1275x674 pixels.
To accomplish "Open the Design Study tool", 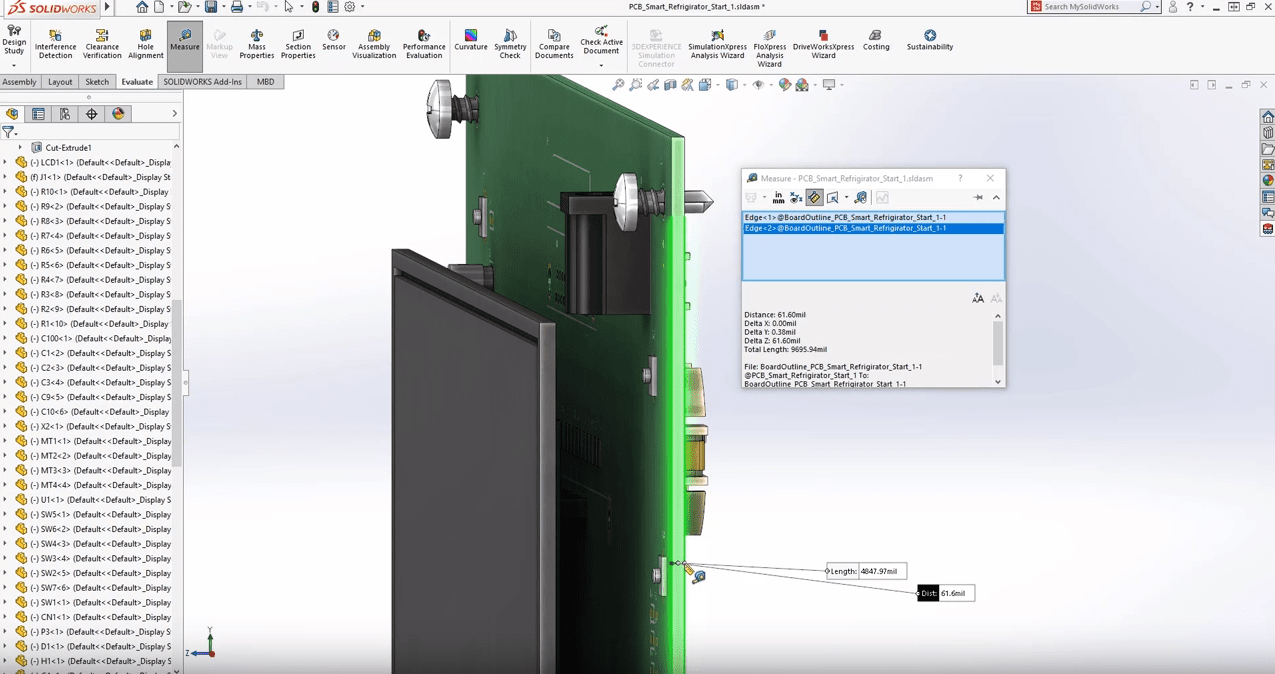I will (x=14, y=40).
